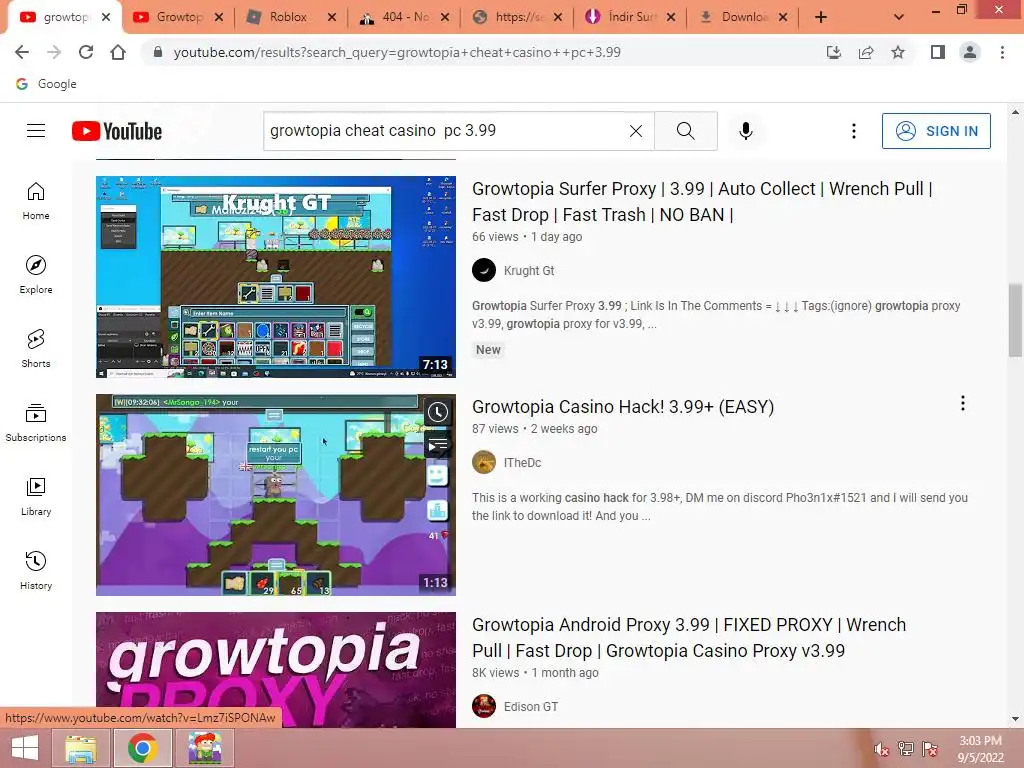This screenshot has height=768, width=1024.
Task: Click the Growtopia Surfer Proxy title link
Action: pos(702,201)
